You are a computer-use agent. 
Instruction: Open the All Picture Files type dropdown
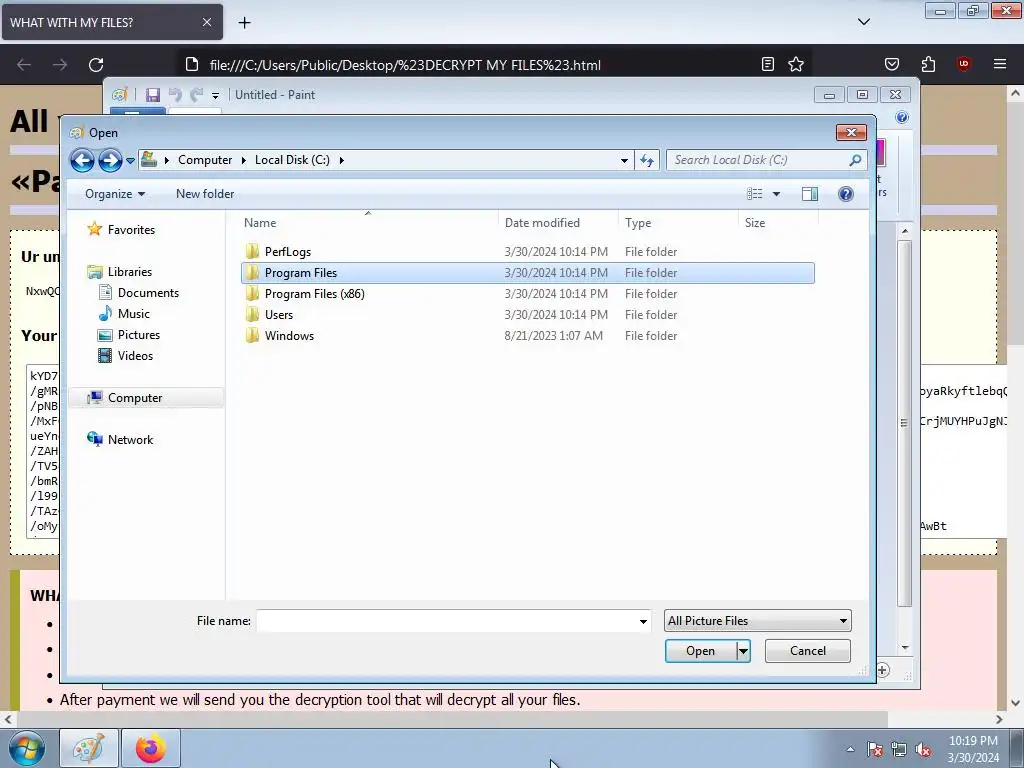[758, 620]
